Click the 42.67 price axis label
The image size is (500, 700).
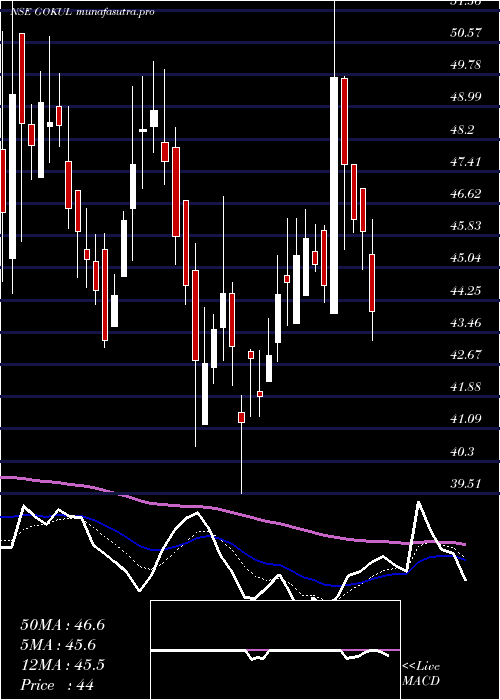[467, 355]
